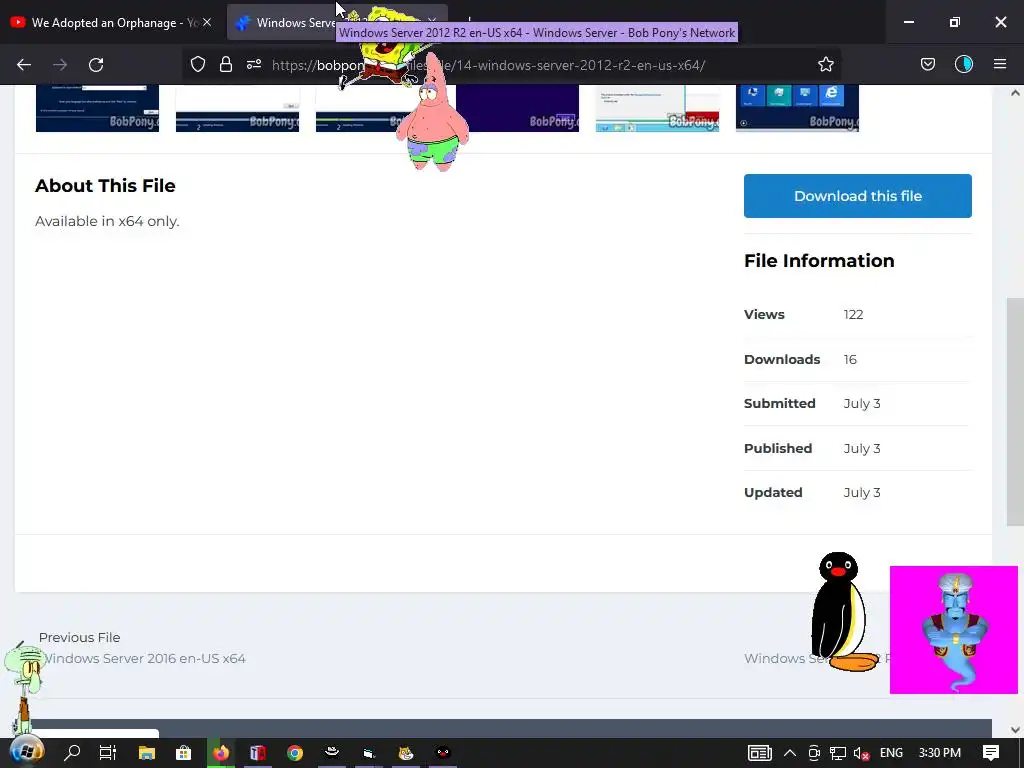Open Microsoft Store from the taskbar

click(x=184, y=753)
